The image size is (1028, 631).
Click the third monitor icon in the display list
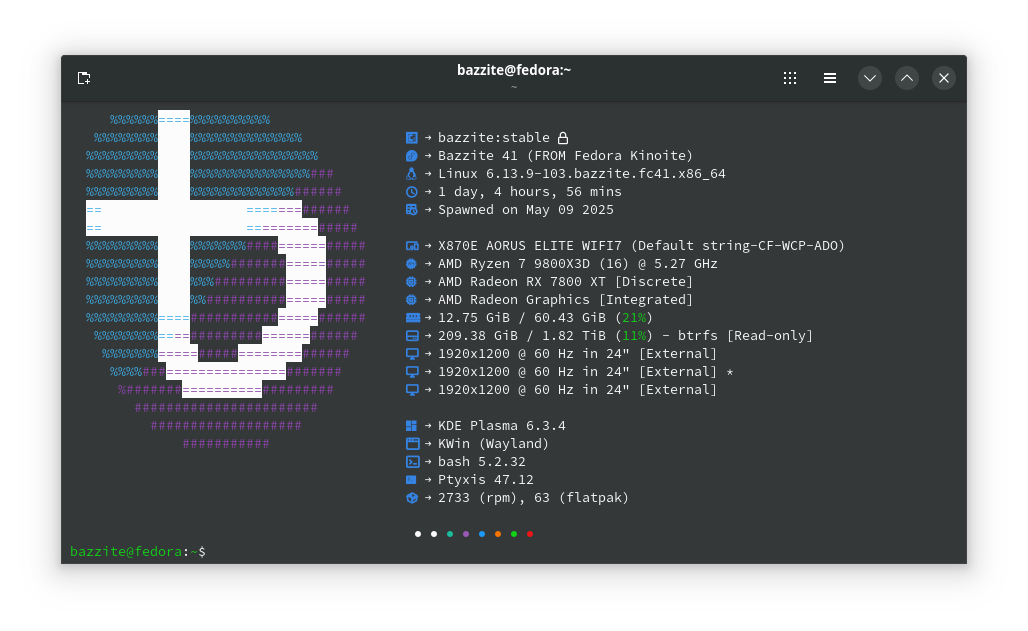click(412, 390)
